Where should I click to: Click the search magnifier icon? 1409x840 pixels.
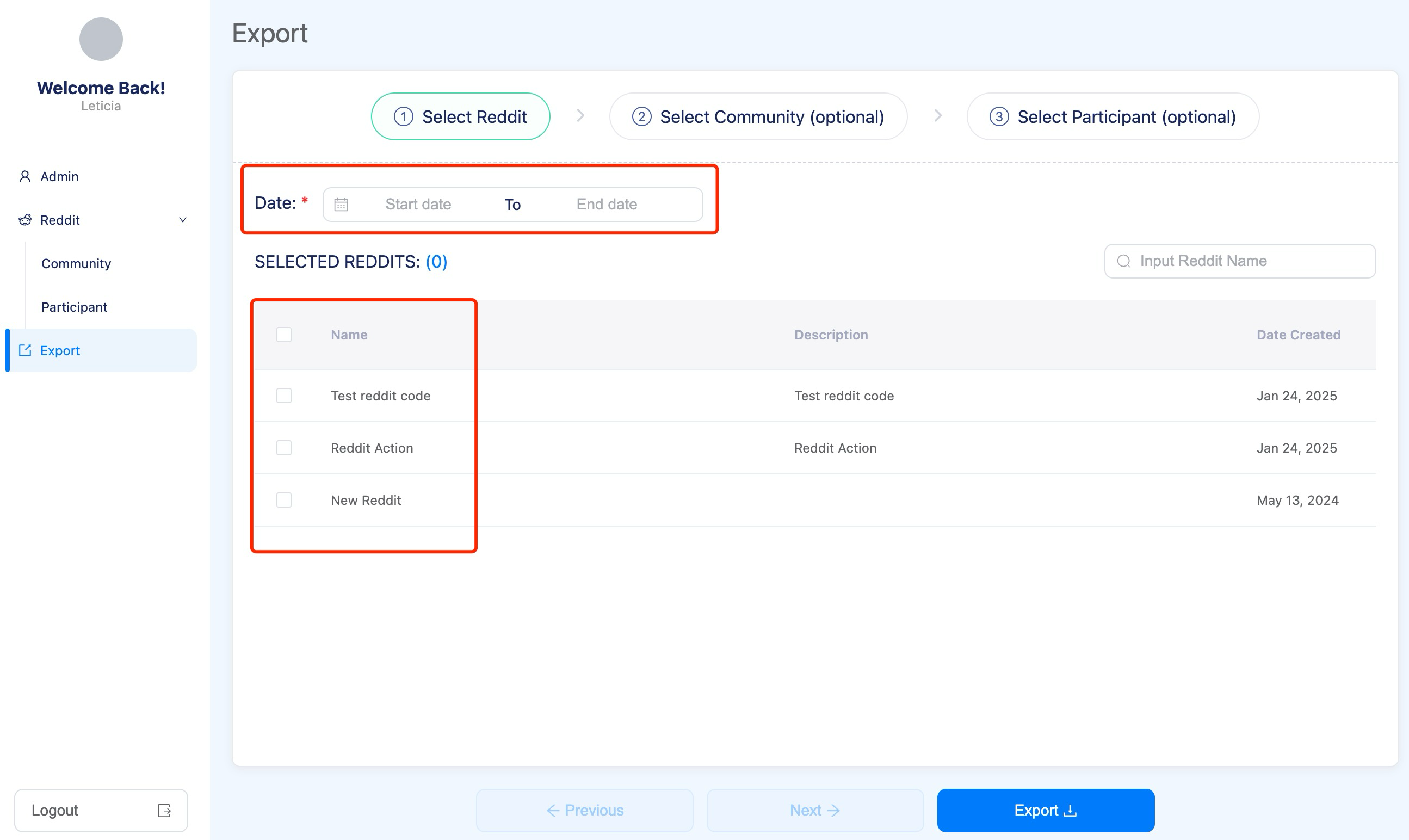tap(1124, 261)
